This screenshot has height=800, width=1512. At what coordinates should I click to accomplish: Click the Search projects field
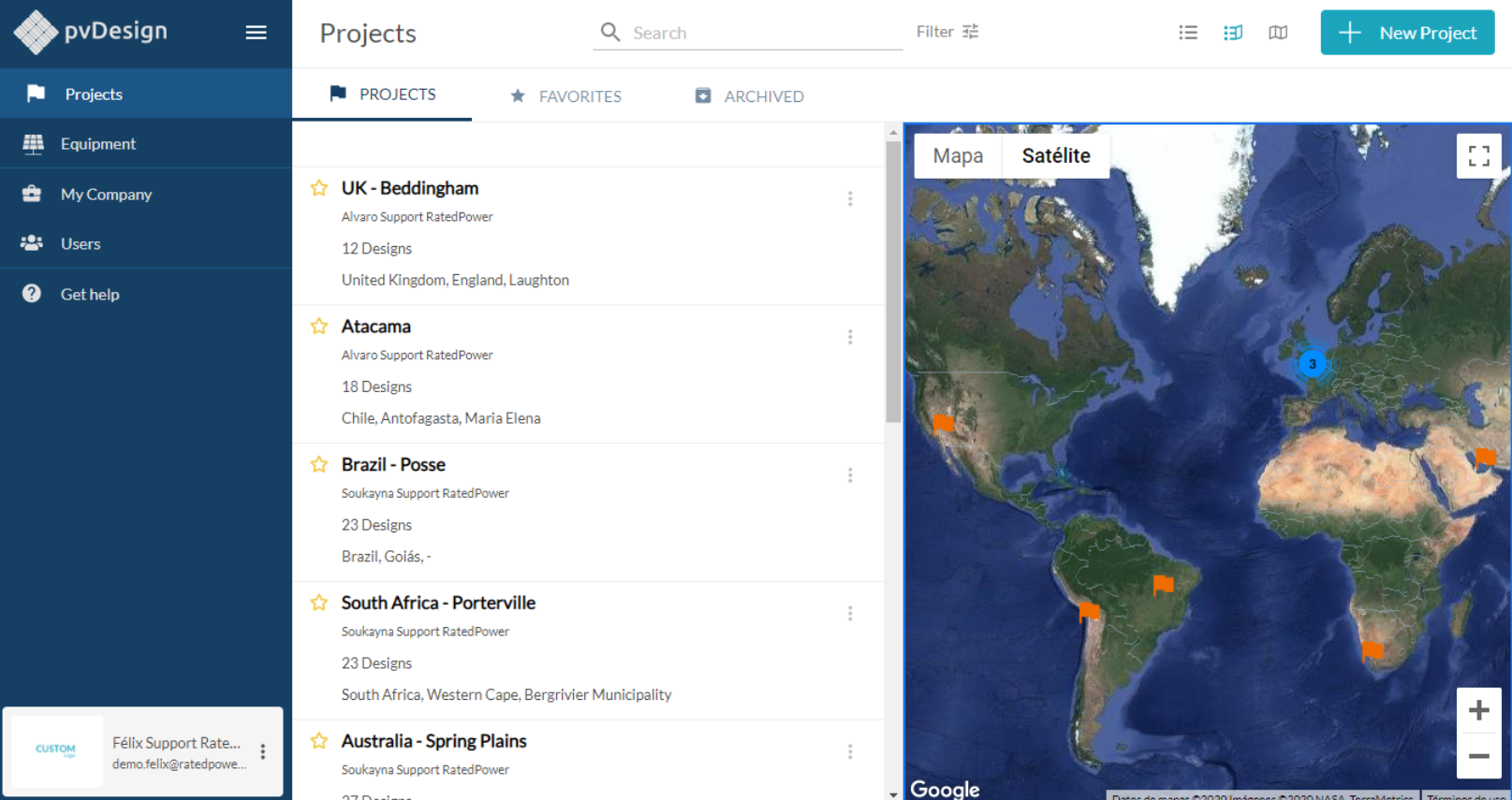[748, 33]
